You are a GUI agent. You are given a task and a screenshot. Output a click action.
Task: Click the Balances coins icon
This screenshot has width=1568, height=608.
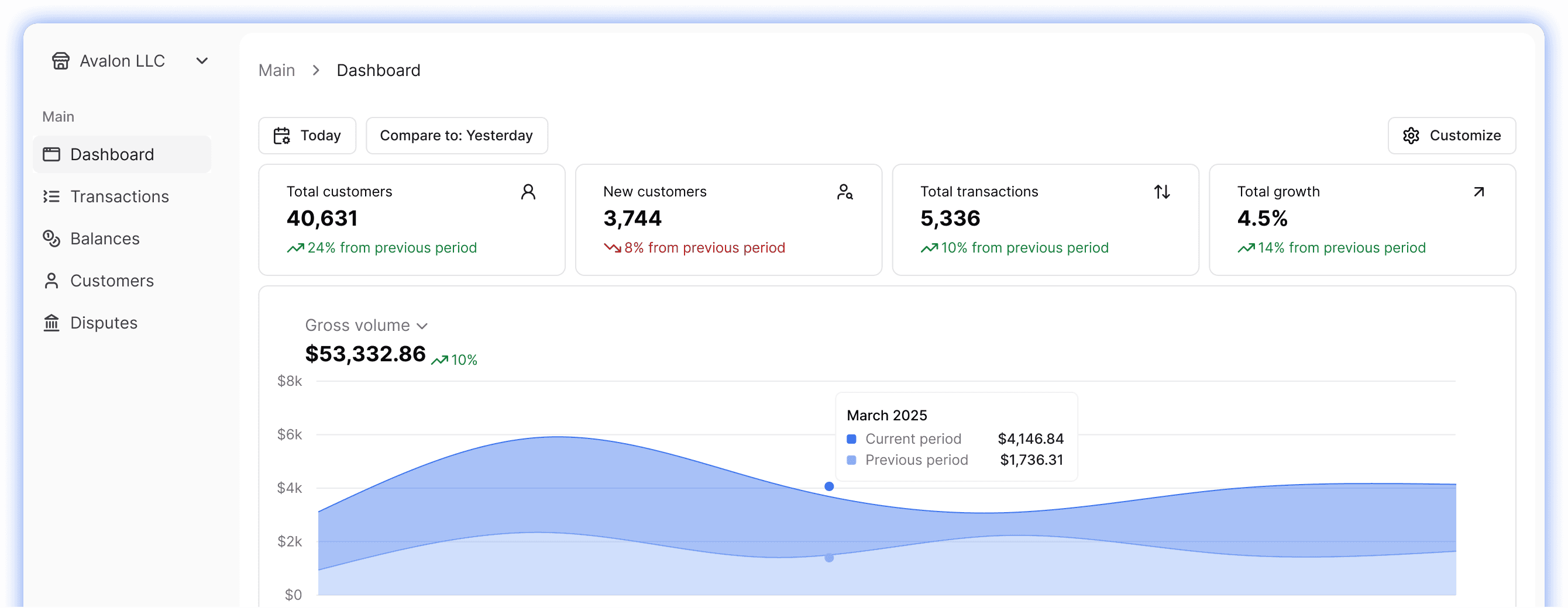point(51,239)
